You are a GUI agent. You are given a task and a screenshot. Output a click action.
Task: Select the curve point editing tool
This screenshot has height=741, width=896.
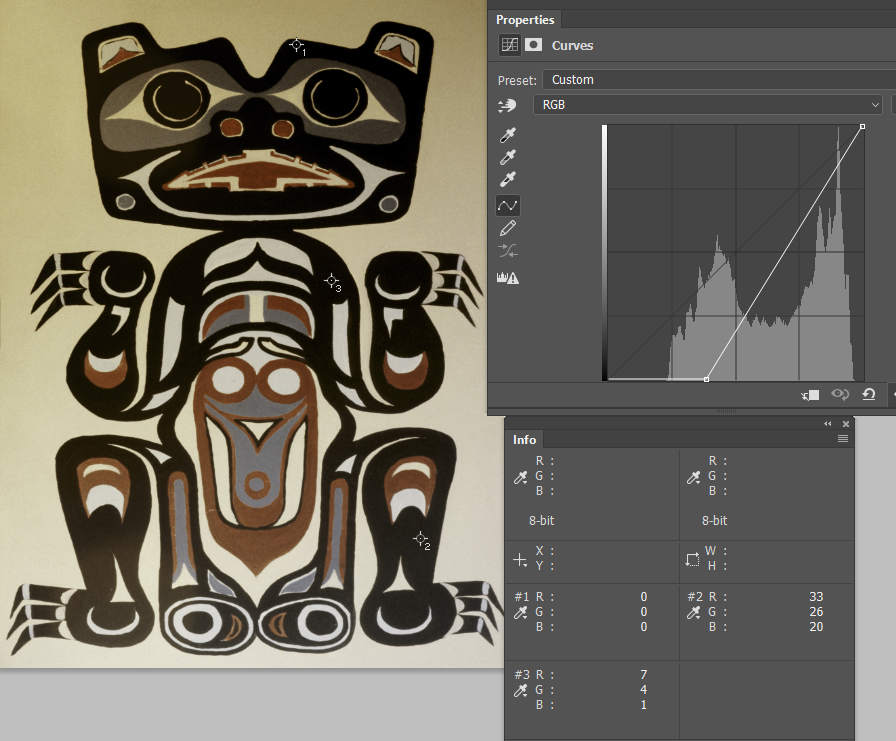508,205
